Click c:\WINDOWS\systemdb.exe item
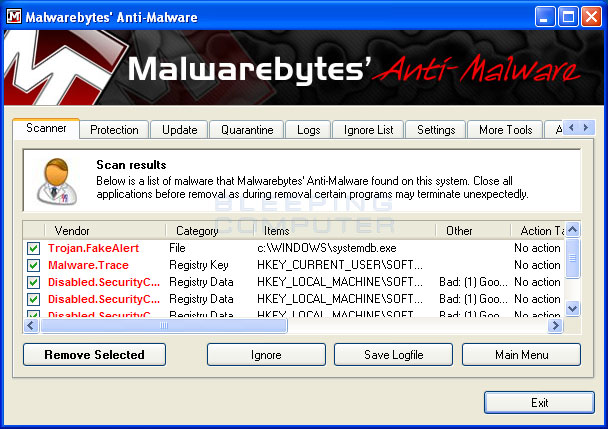The width and height of the screenshot is (608, 429). tap(326, 248)
